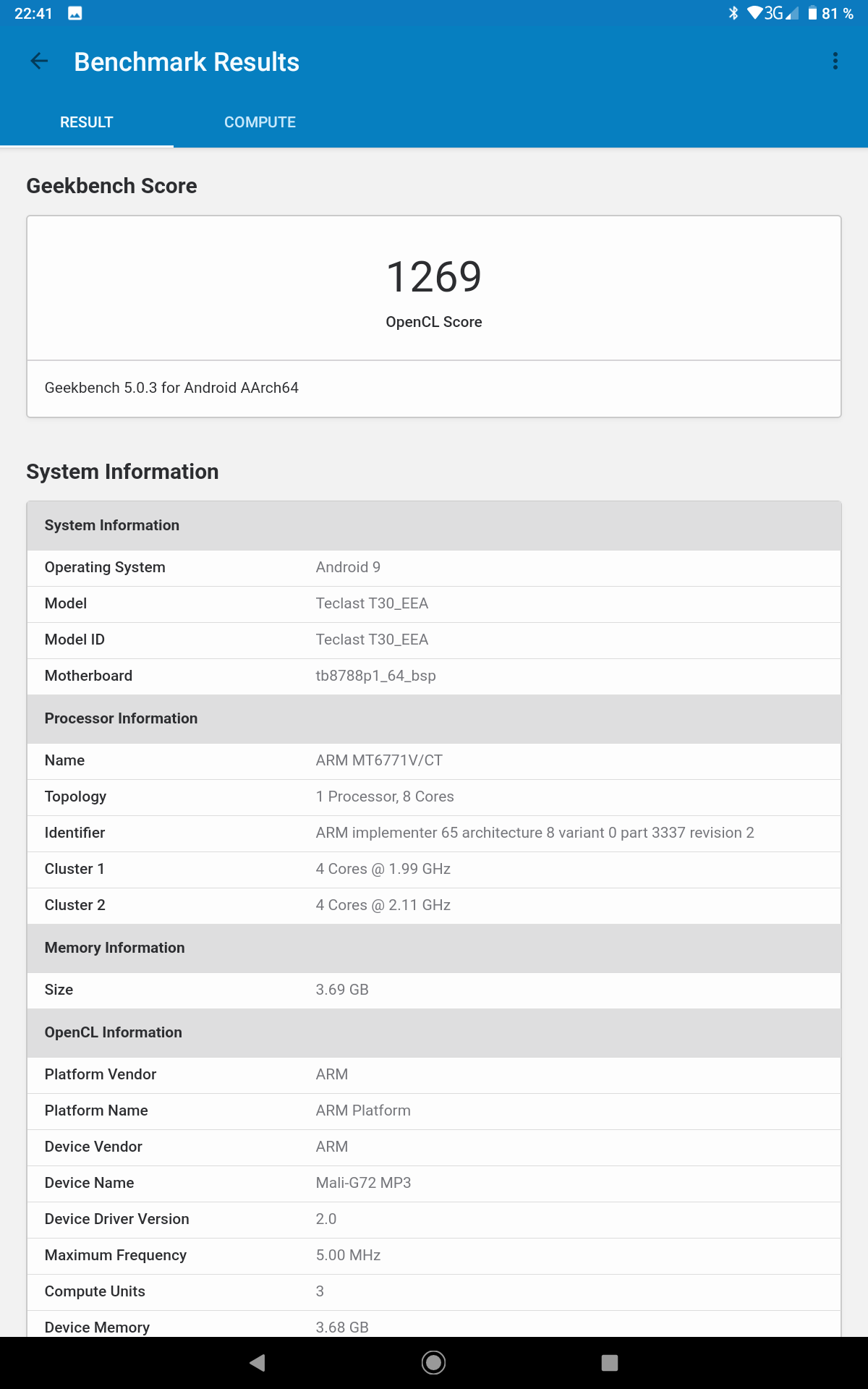The height and width of the screenshot is (1389, 868).
Task: Tap the 5.00 MHz frequency value
Action: point(348,1255)
